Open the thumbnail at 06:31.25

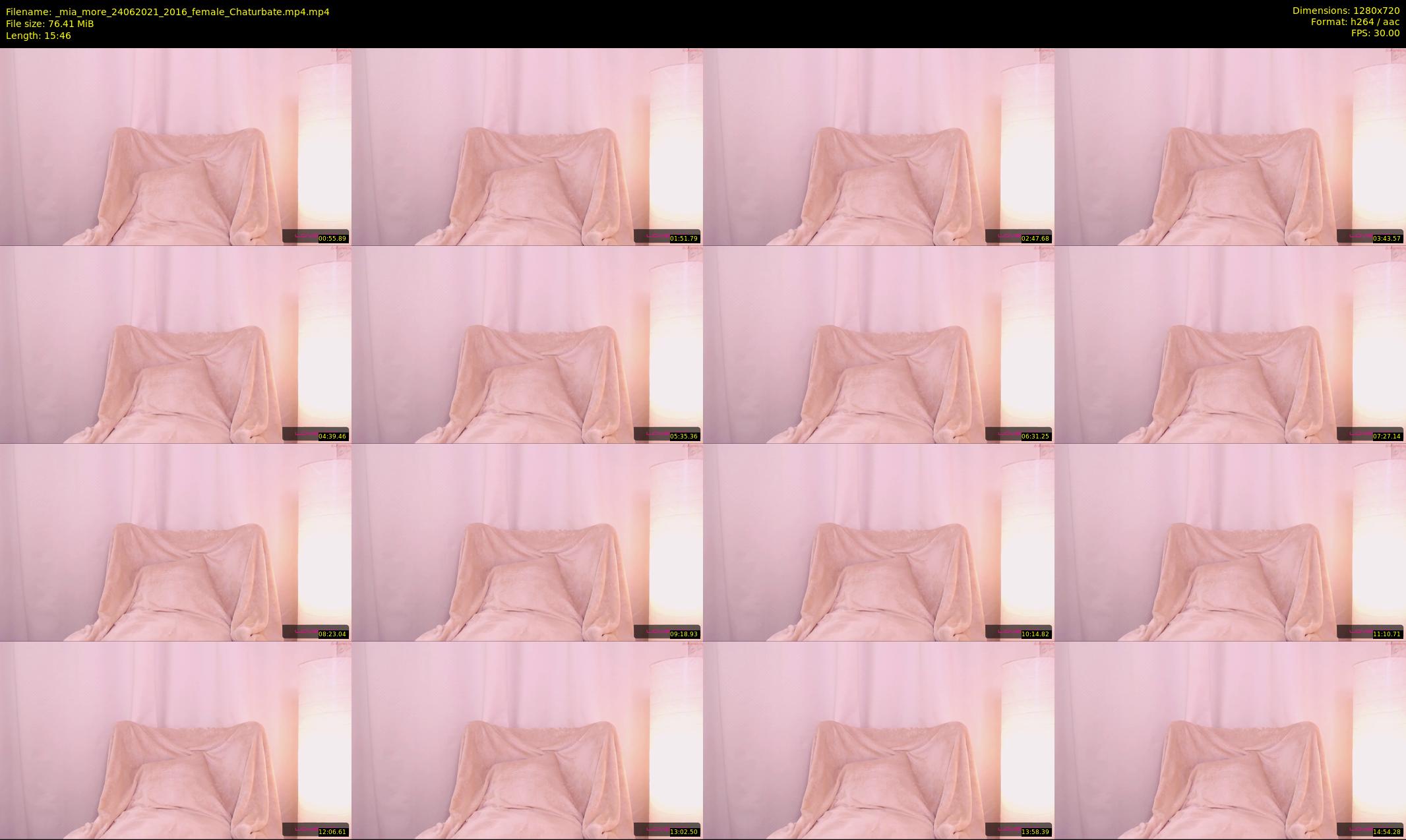pos(878,344)
